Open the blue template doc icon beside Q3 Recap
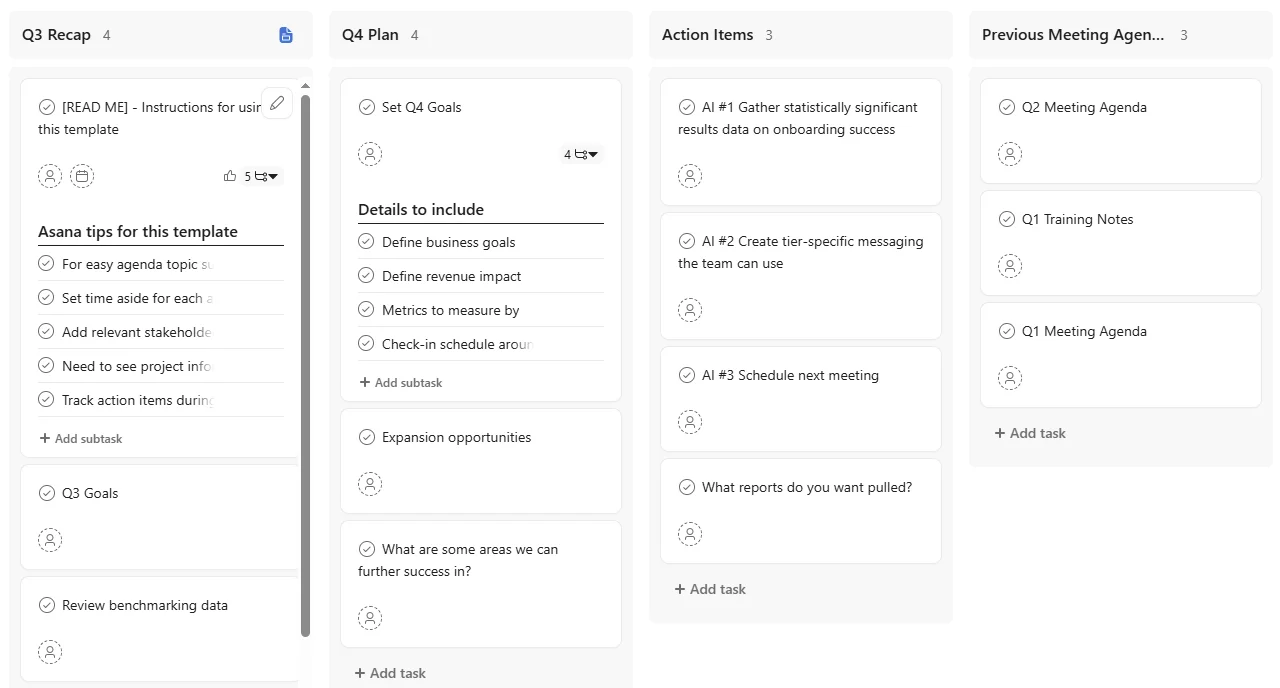Screen dimensions: 1280x688 coord(286,35)
